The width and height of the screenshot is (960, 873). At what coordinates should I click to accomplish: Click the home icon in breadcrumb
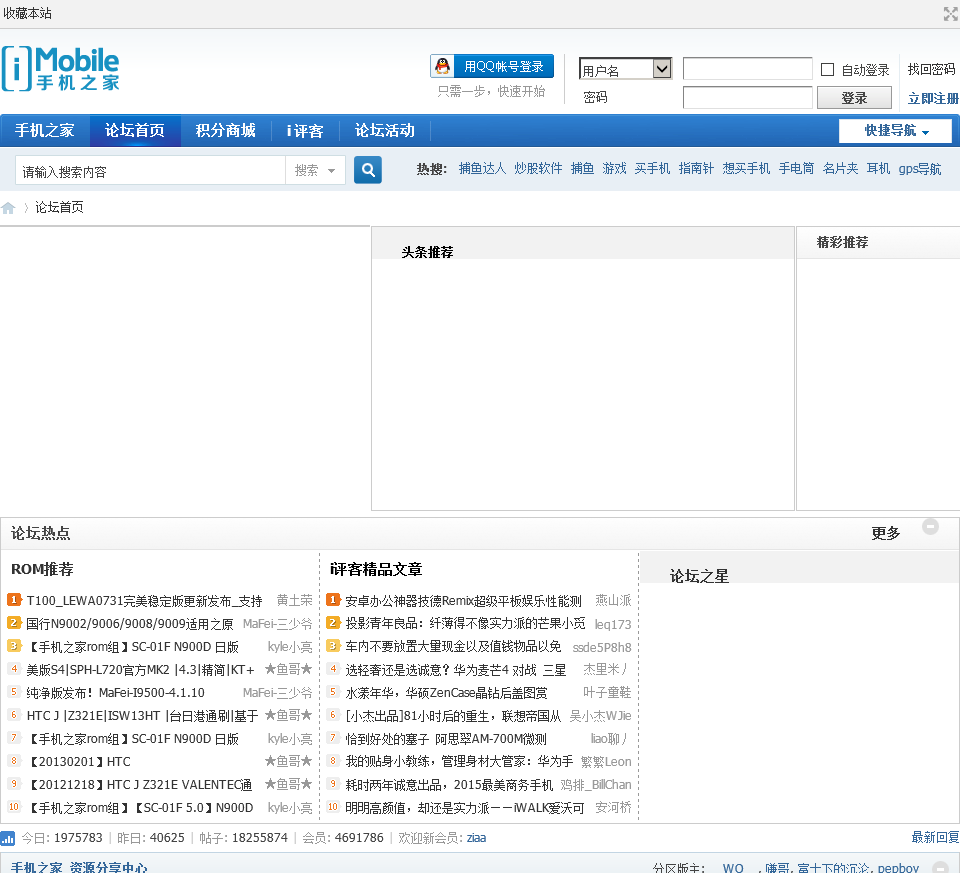pos(8,208)
